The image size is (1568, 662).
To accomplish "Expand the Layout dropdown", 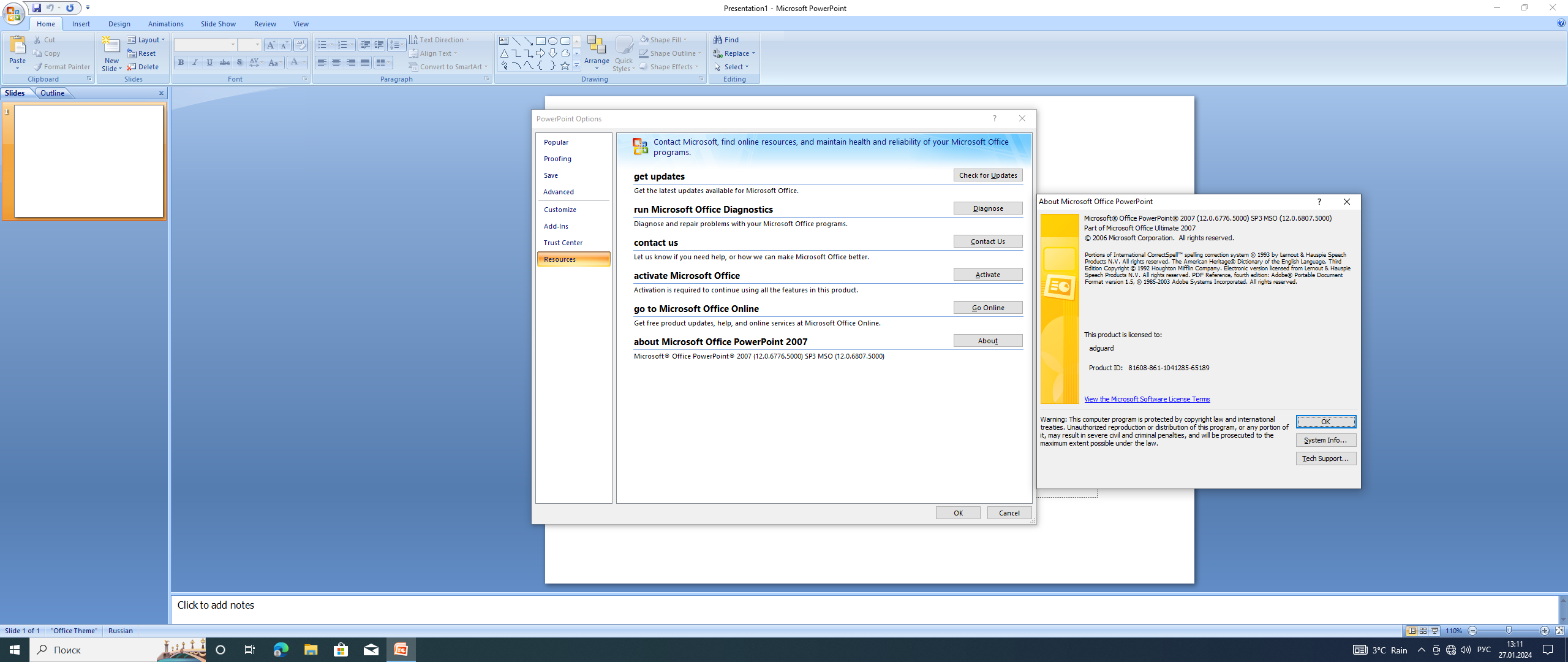I will [147, 40].
